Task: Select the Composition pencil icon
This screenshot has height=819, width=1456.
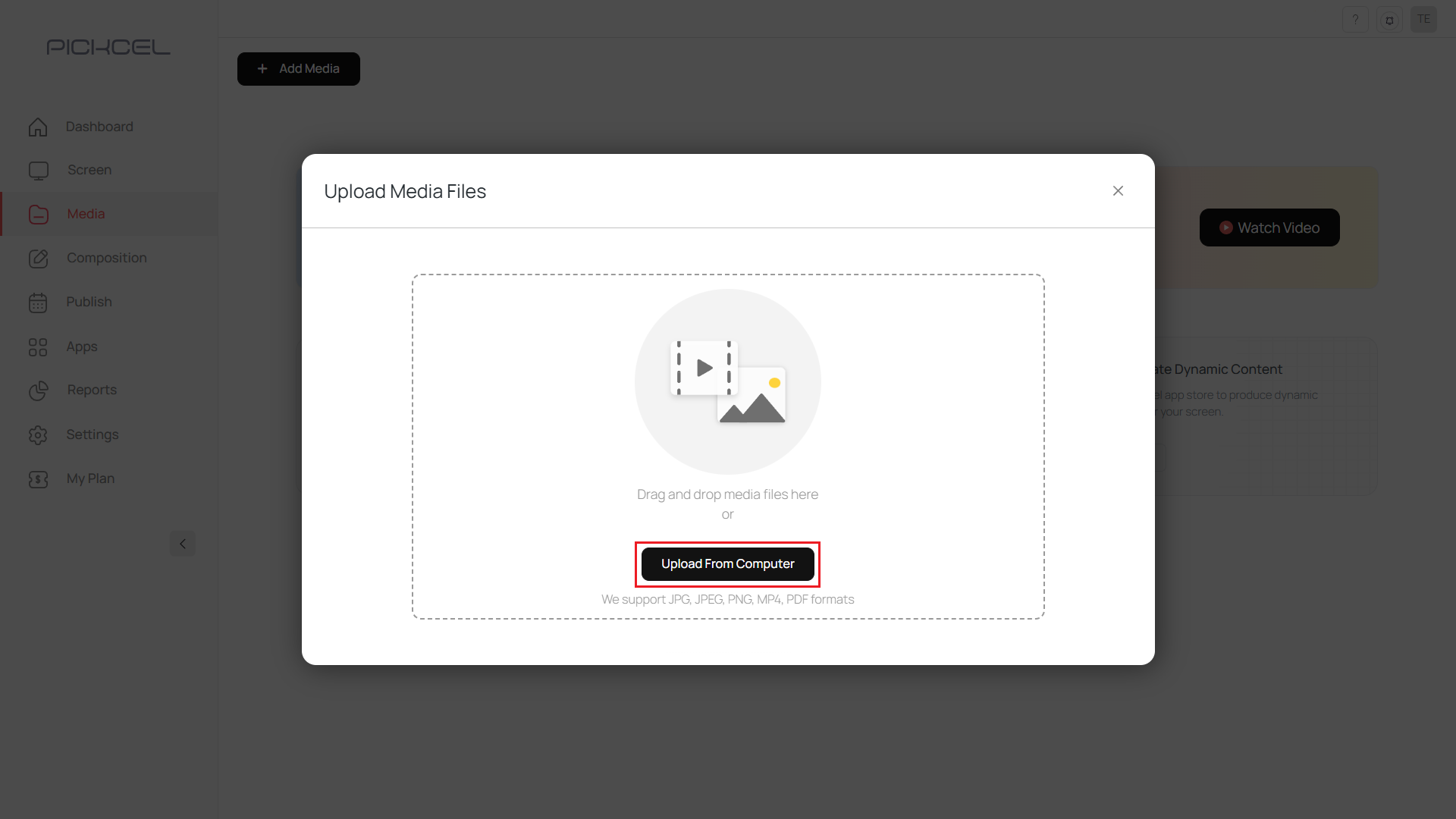Action: [x=38, y=258]
